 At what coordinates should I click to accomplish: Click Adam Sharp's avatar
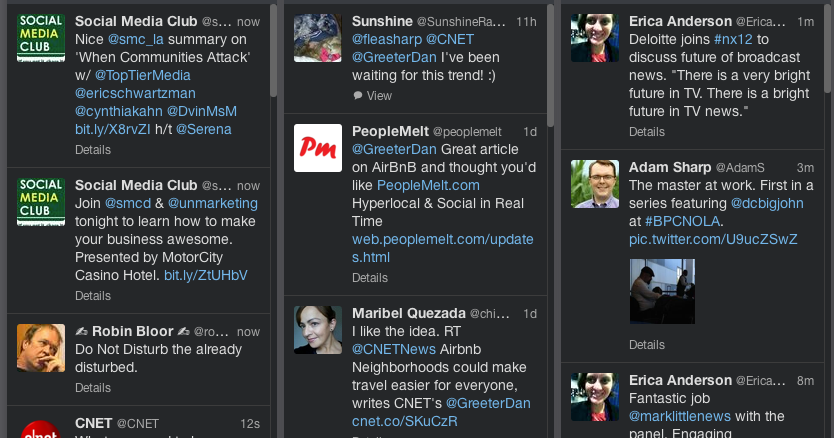[x=595, y=184]
